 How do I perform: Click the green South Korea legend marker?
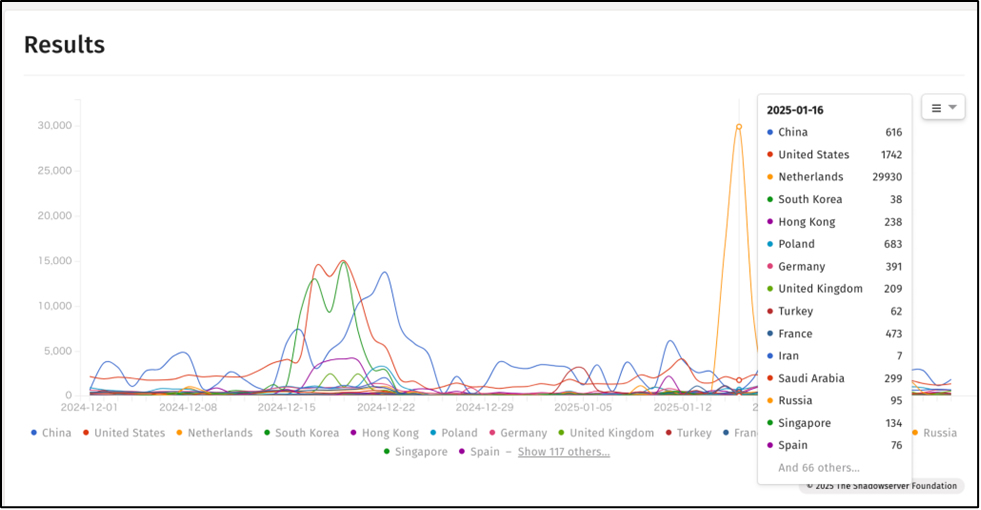click(x=267, y=433)
